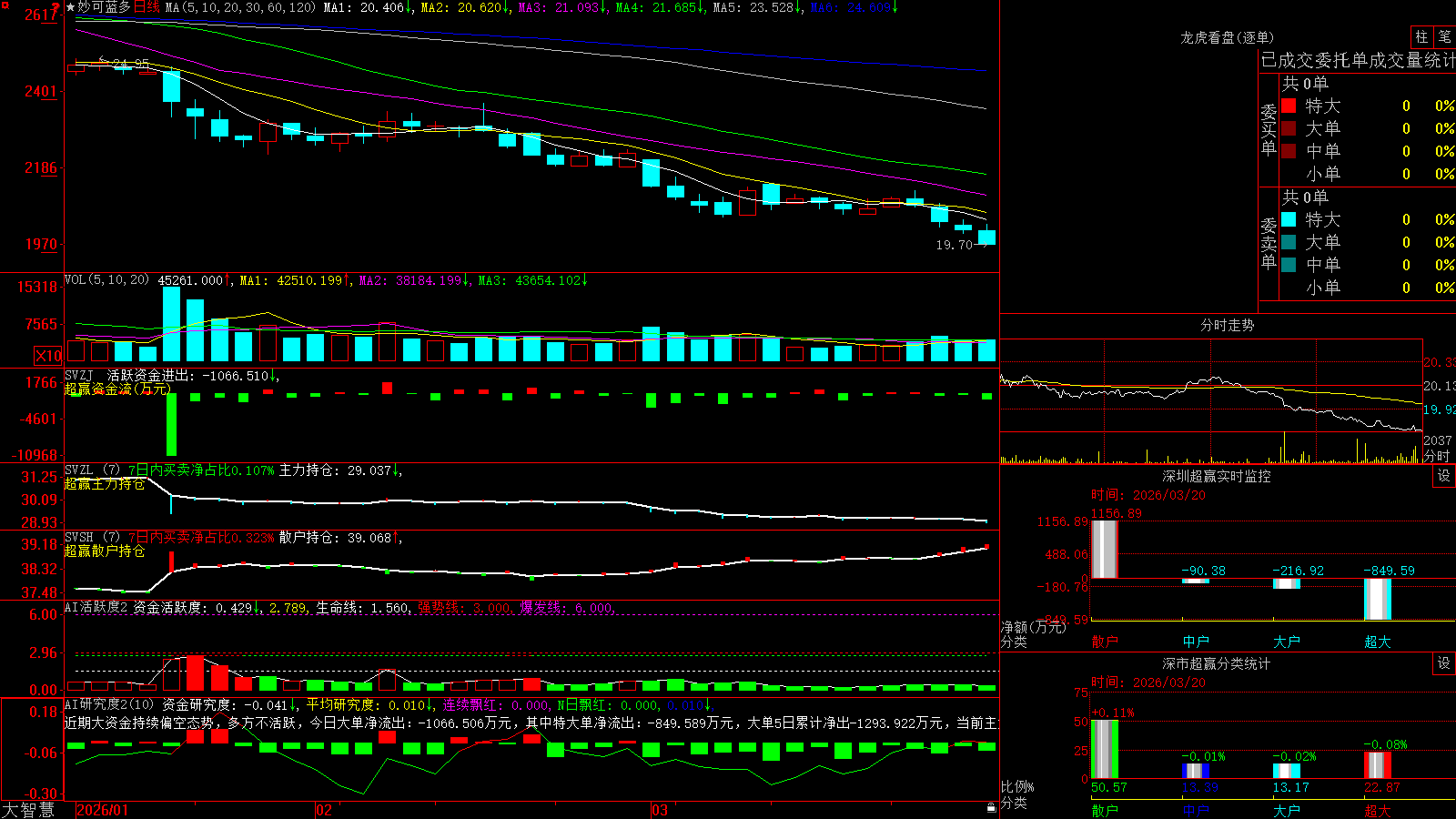Select the 02 month timeline marker

pyautogui.click(x=324, y=810)
